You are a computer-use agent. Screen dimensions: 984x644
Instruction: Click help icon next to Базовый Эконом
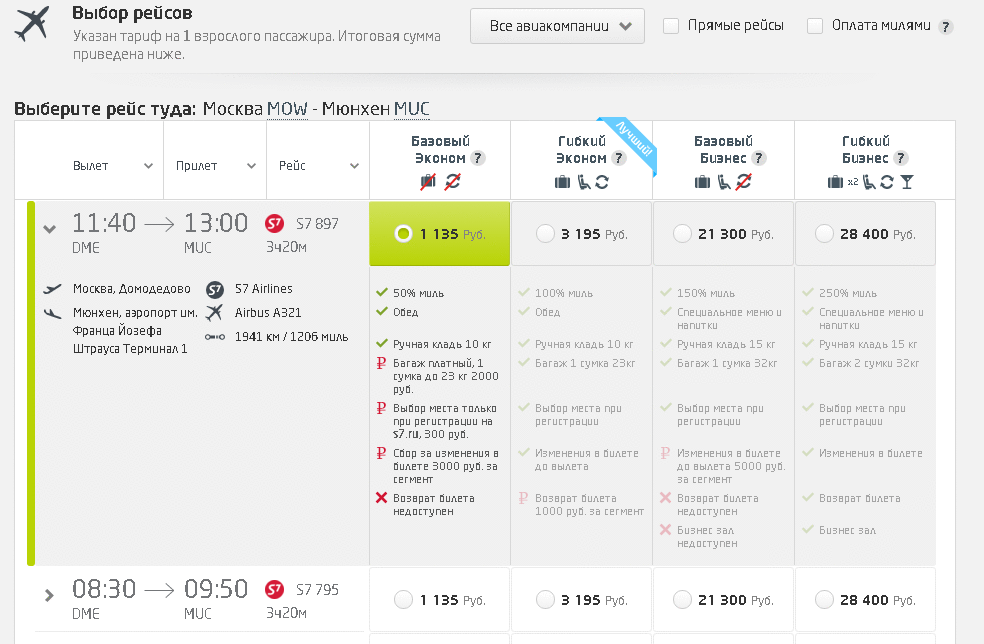[478, 158]
